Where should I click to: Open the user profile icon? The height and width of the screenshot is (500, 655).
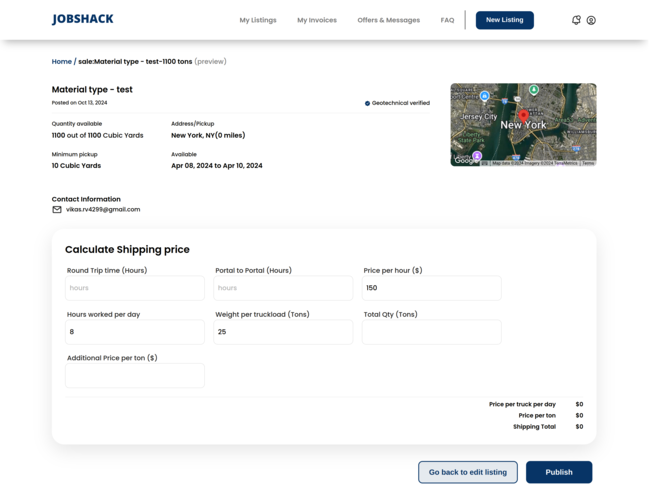click(x=591, y=20)
